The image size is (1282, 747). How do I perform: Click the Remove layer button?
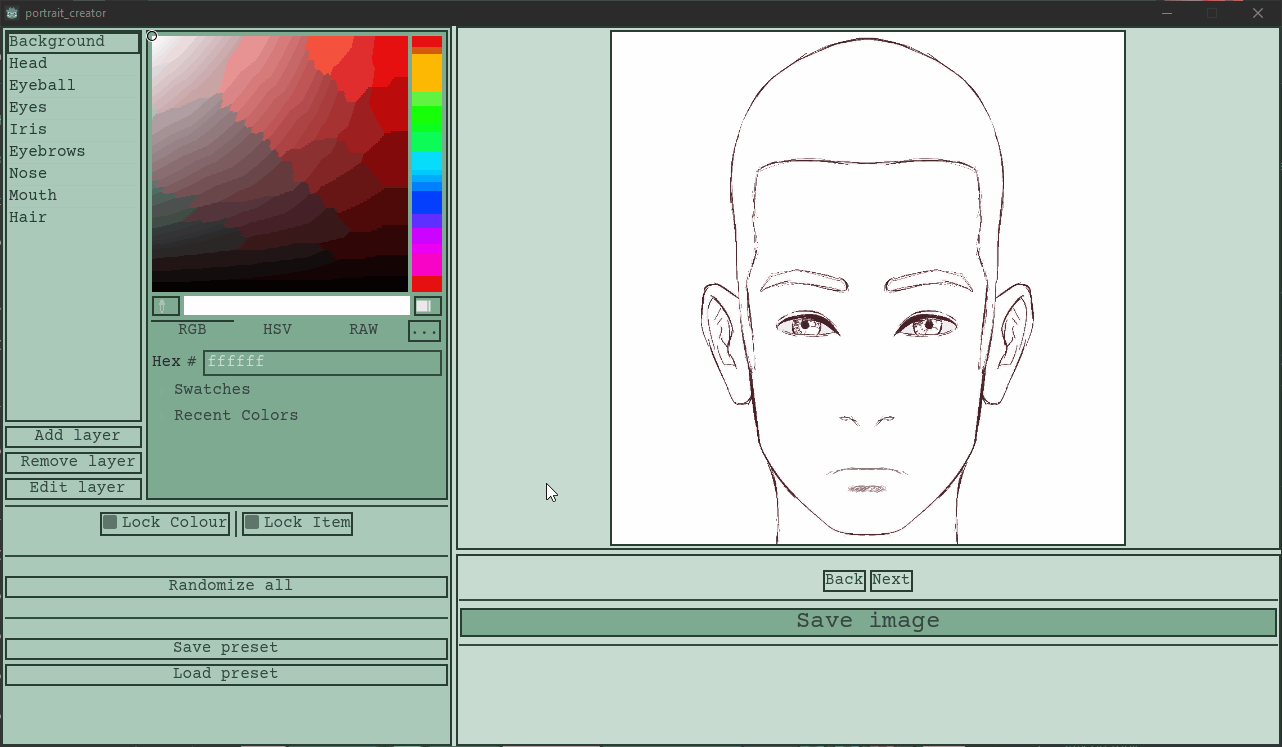click(x=73, y=462)
